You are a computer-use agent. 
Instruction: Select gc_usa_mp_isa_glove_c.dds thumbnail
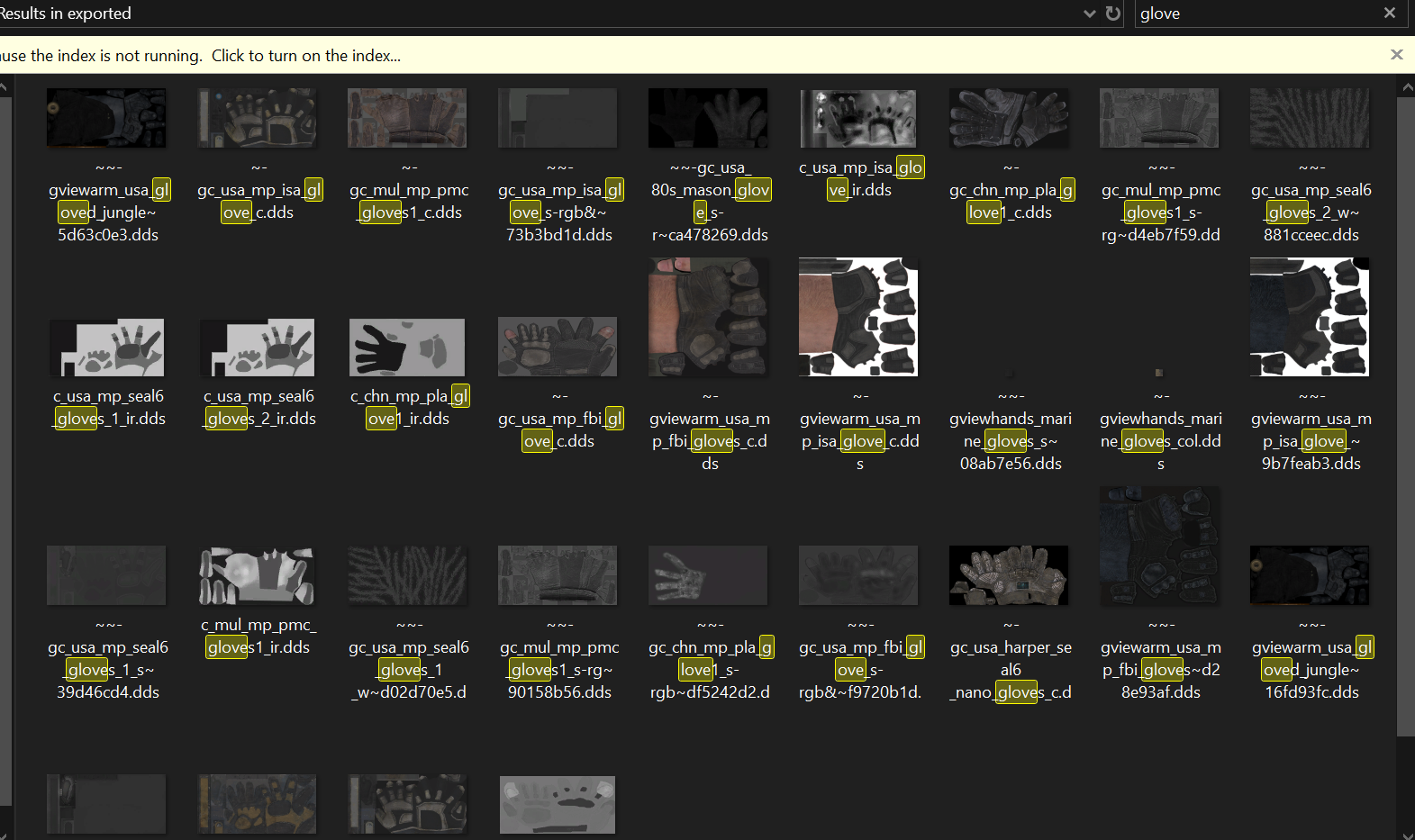click(x=258, y=118)
